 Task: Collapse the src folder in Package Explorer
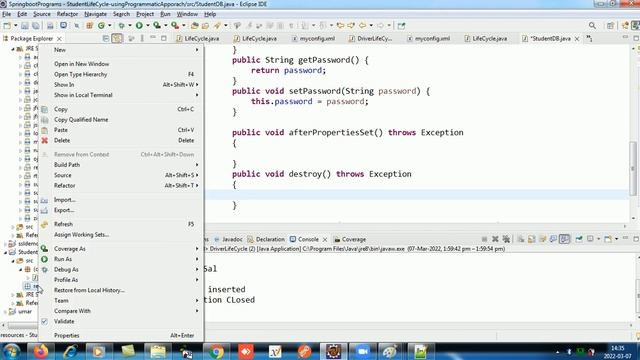click(x=13, y=260)
